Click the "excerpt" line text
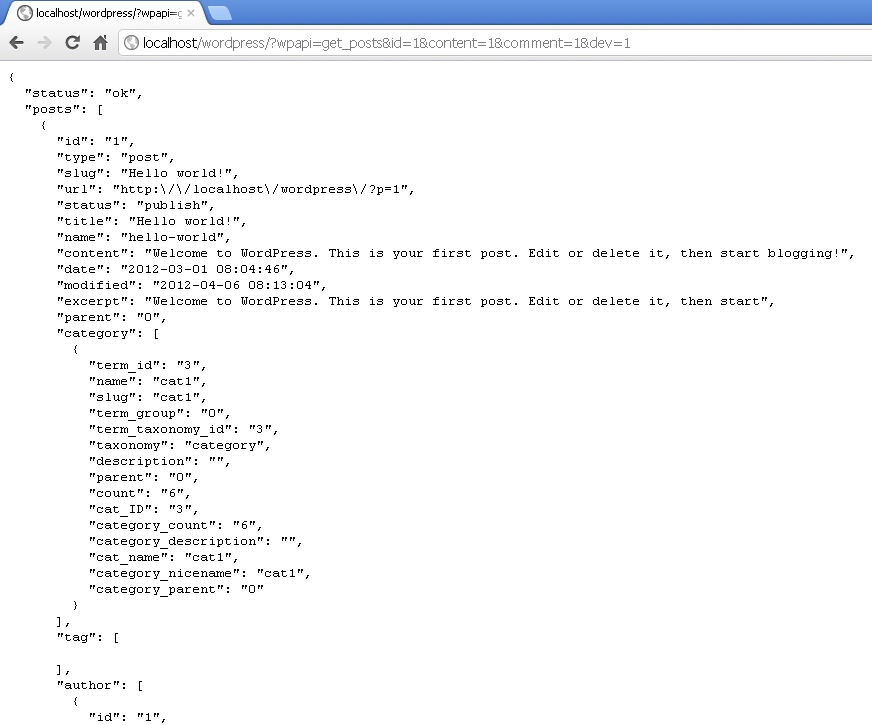The height and width of the screenshot is (725, 872). point(415,301)
